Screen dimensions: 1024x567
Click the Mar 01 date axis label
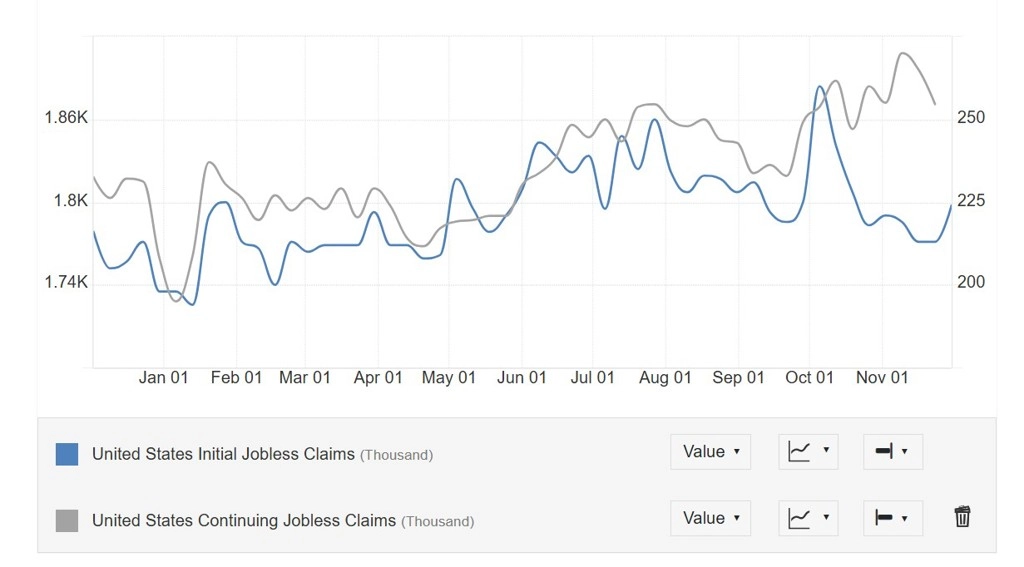click(304, 378)
